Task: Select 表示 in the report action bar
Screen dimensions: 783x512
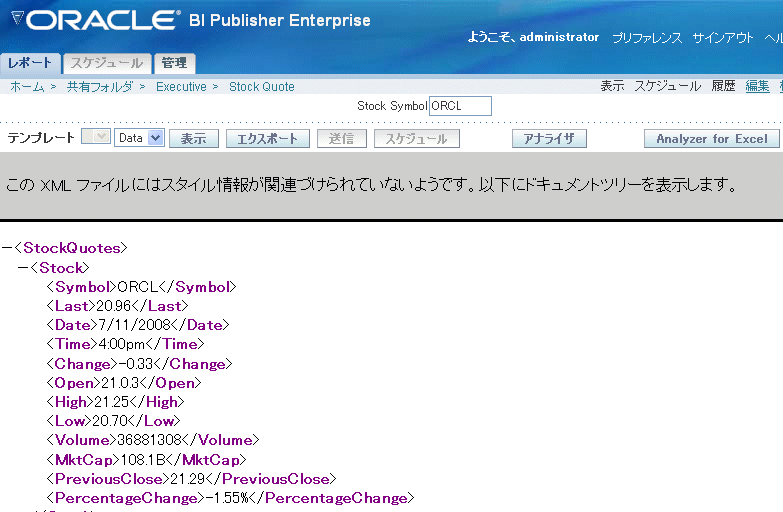Action: [612, 86]
